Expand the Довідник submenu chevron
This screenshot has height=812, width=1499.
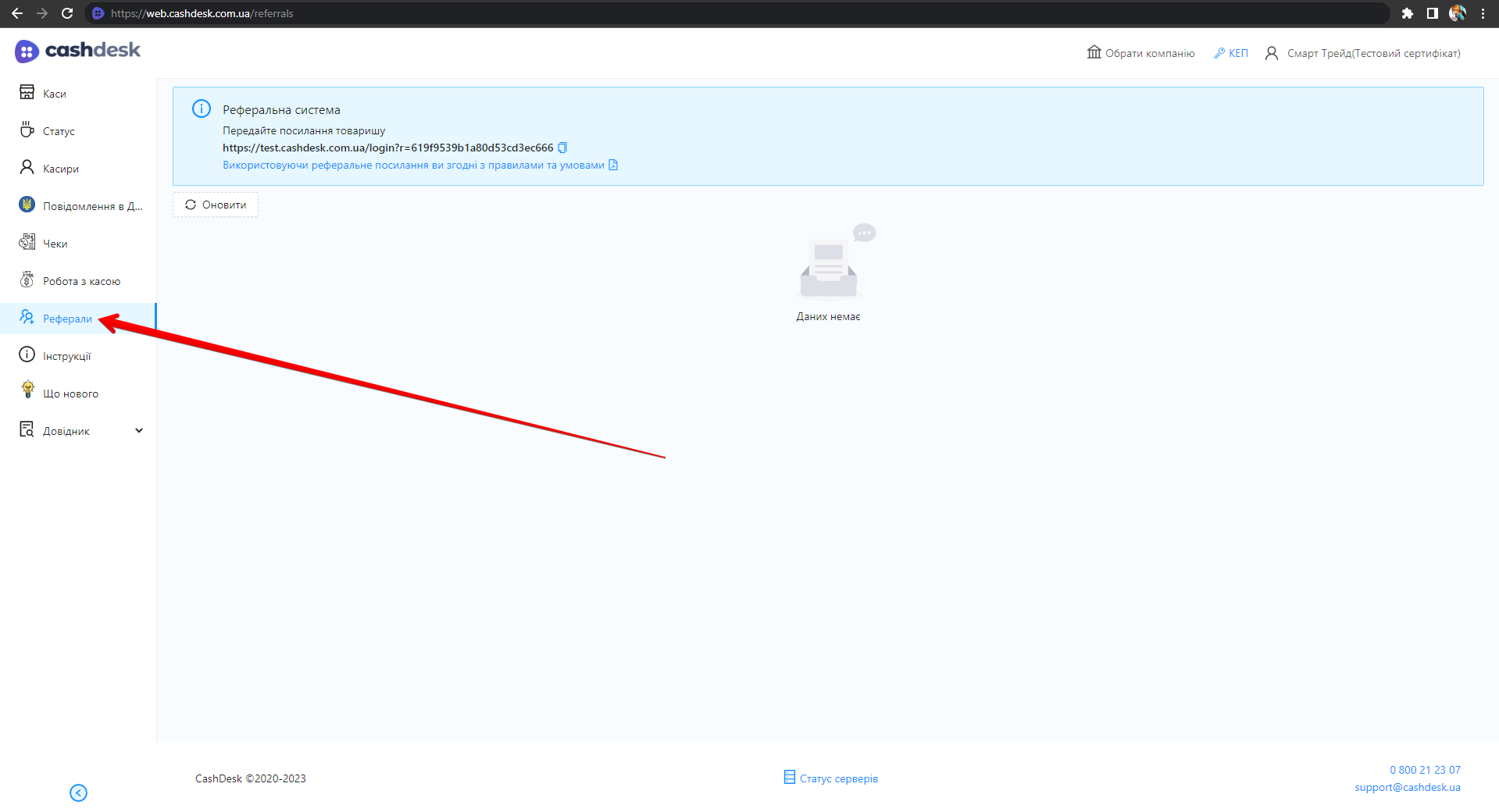coord(139,430)
